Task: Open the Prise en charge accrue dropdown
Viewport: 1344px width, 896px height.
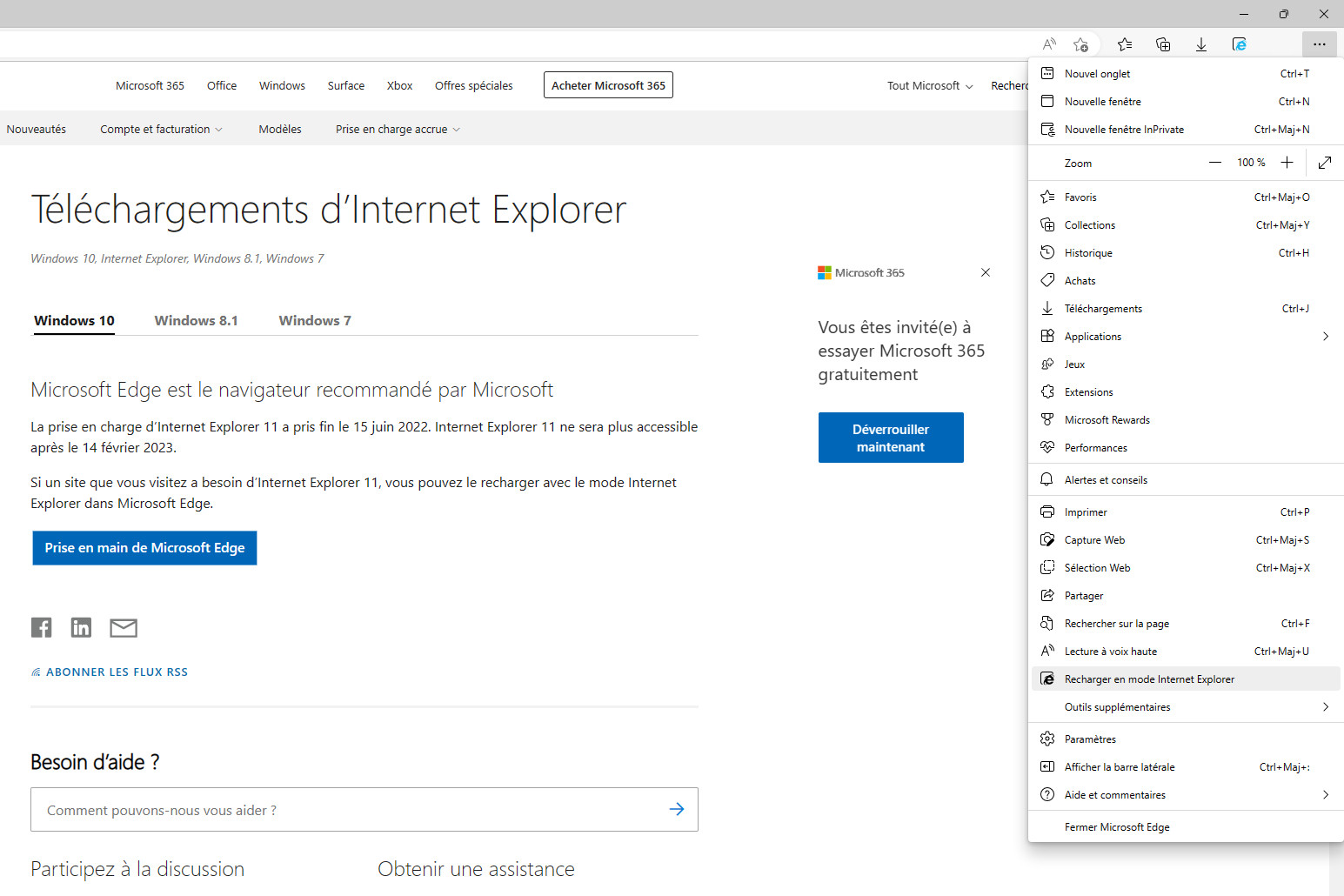Action: coord(398,130)
